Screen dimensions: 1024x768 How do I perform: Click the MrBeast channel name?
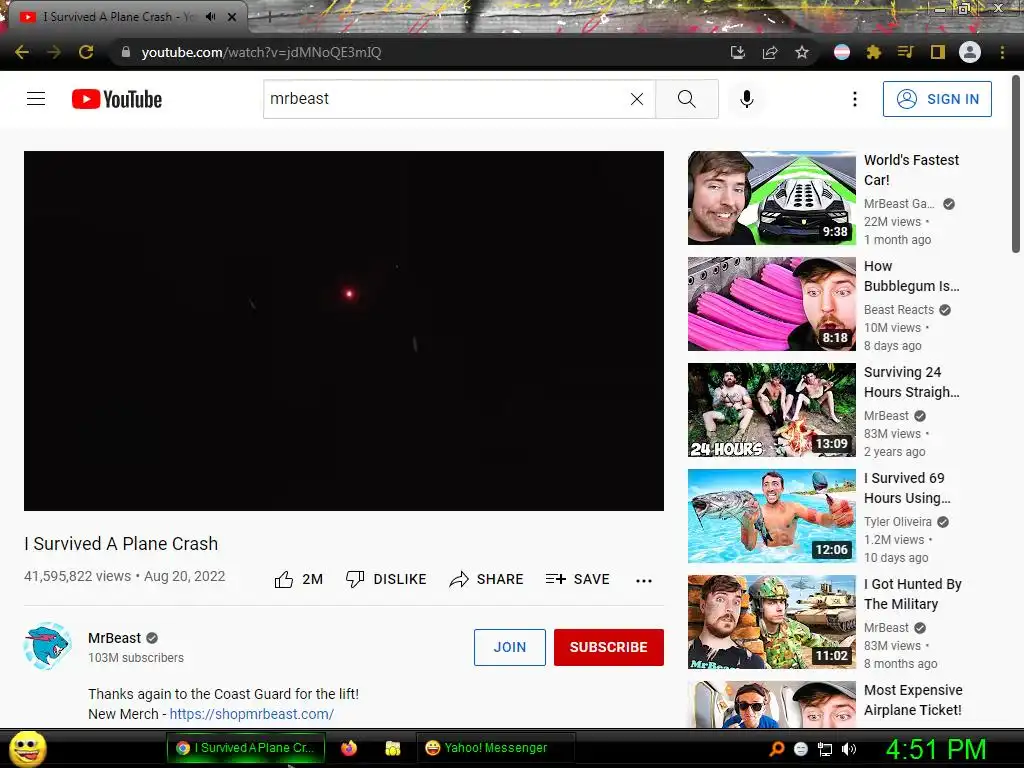[114, 638]
